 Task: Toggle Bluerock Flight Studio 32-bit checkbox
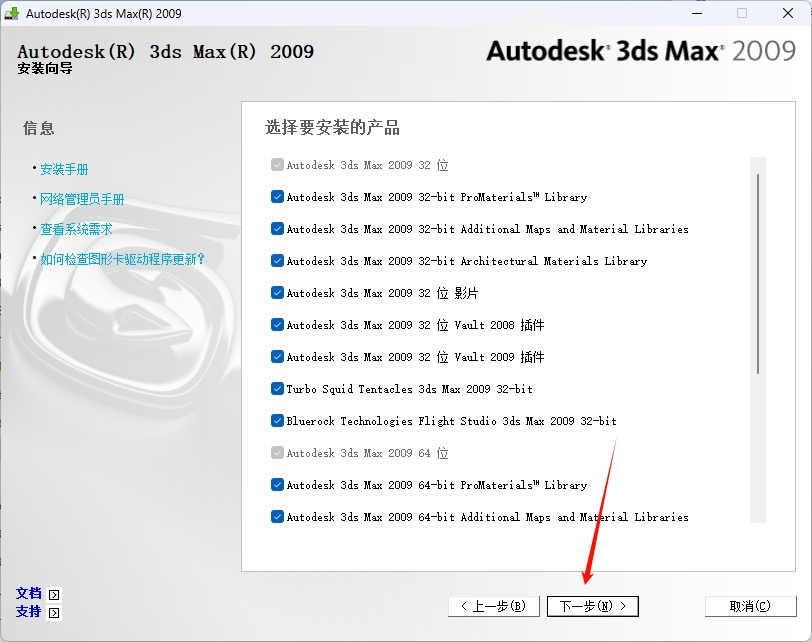point(277,421)
